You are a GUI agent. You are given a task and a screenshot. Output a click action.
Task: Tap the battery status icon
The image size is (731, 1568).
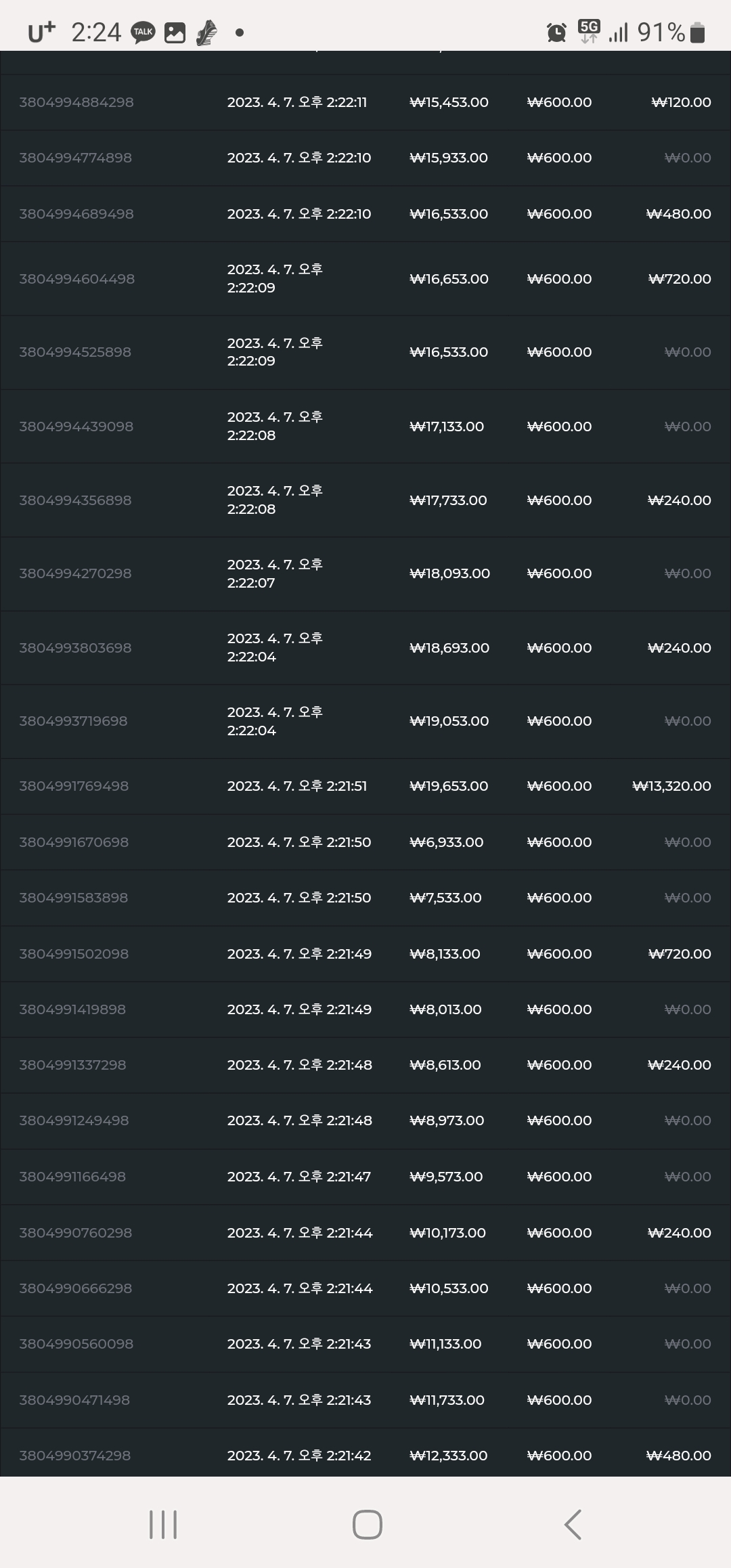pyautogui.click(x=697, y=32)
